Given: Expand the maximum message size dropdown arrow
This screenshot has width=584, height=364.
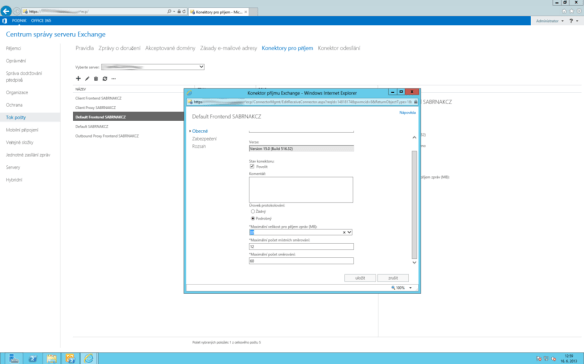Looking at the screenshot, I should 349,232.
